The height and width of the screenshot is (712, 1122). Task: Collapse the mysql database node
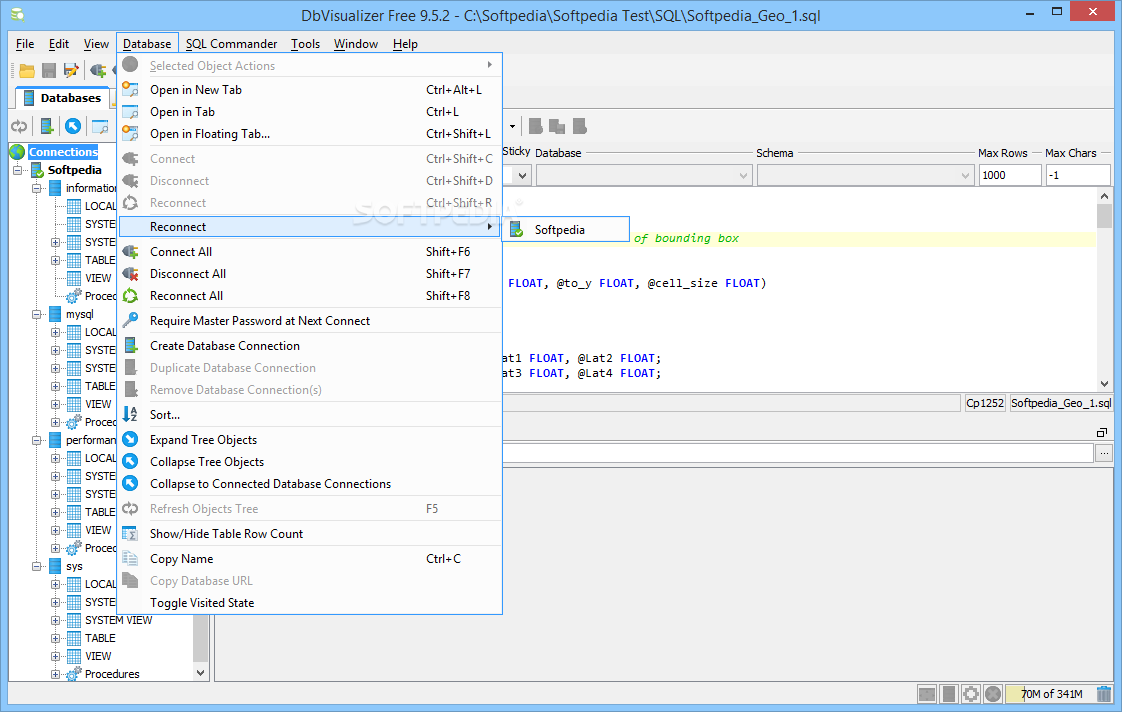36,314
